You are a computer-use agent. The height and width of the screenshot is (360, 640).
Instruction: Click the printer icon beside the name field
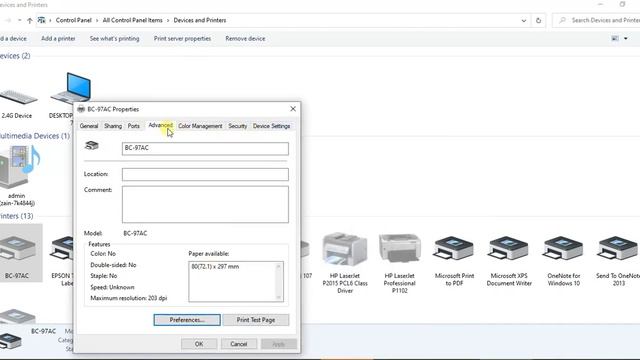tap(92, 145)
